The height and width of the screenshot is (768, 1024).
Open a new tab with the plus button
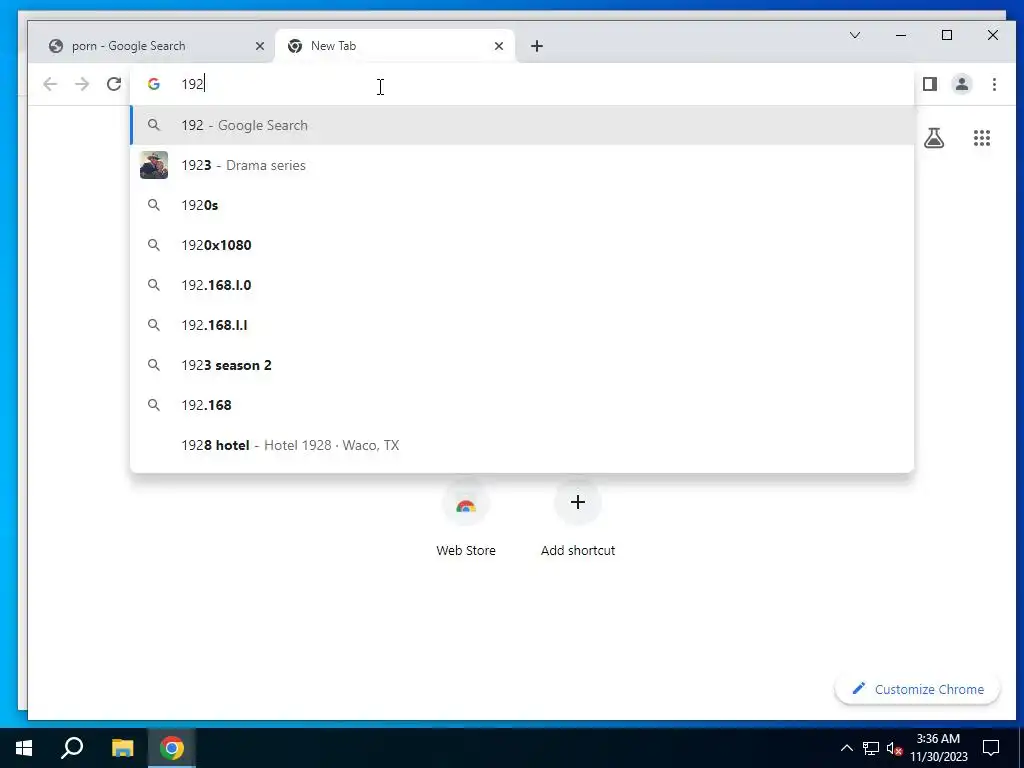point(537,46)
